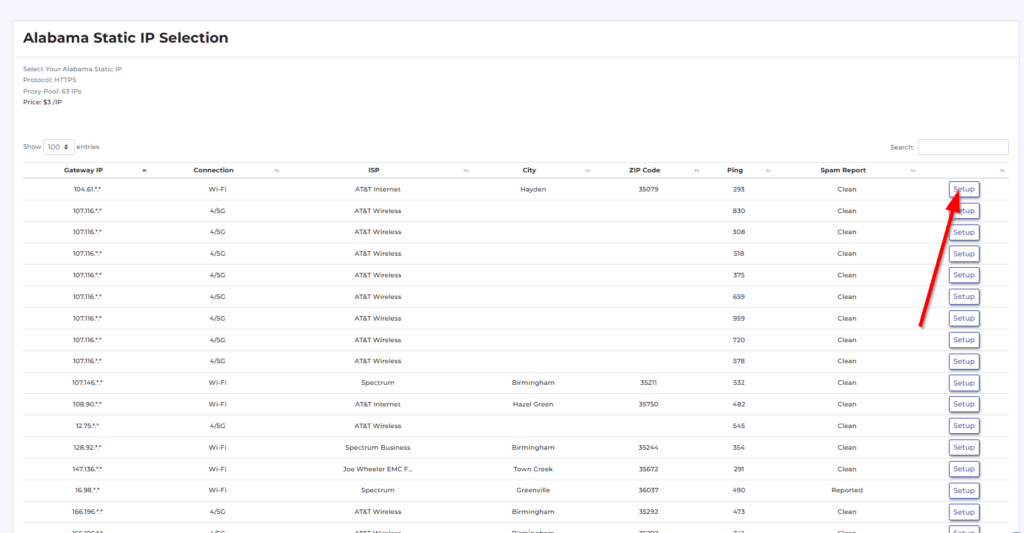Click Setup for the row with ping 830

964,211
